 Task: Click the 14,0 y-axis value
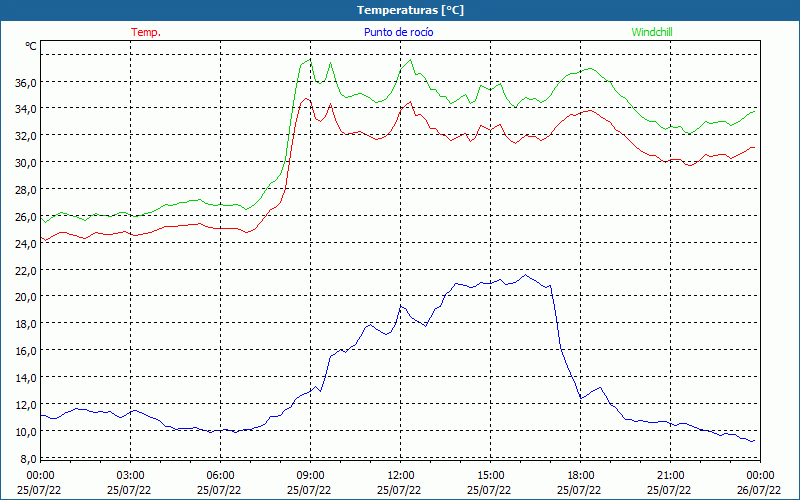pyautogui.click(x=26, y=378)
